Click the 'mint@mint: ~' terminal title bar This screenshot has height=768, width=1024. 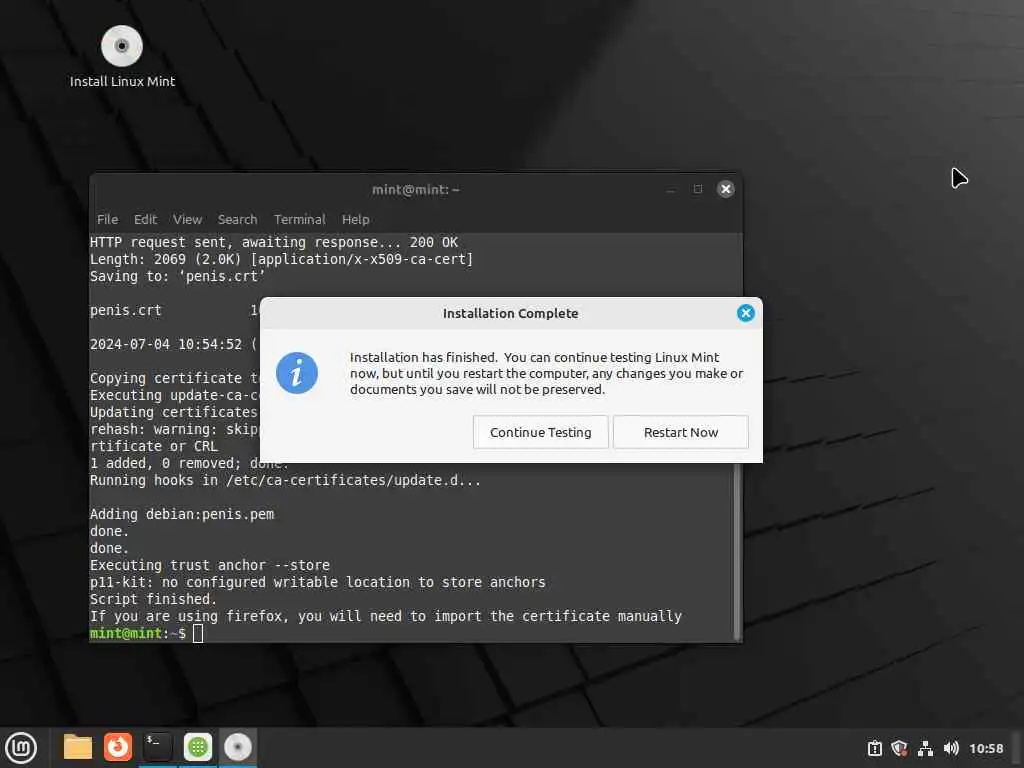415,189
